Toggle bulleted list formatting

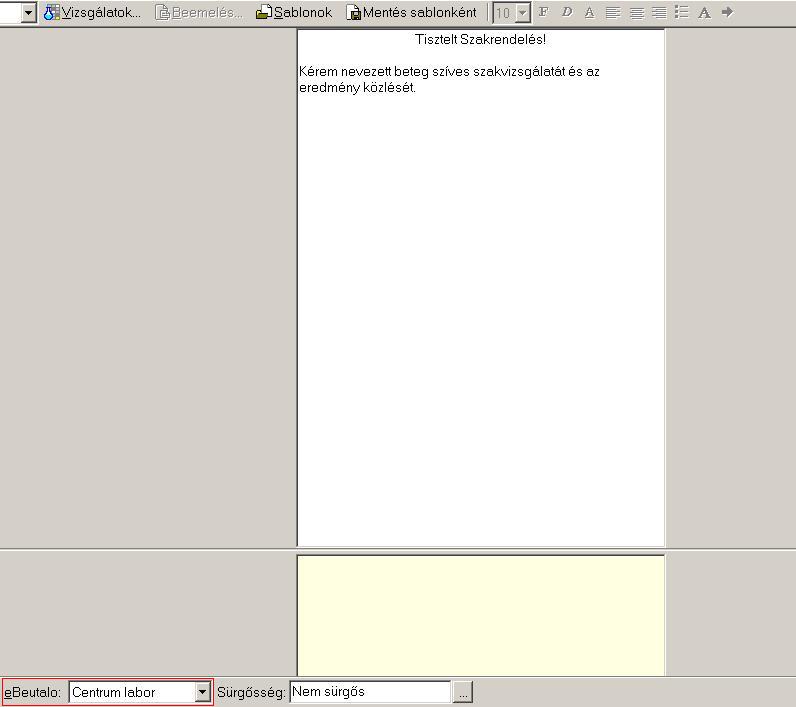coord(682,12)
